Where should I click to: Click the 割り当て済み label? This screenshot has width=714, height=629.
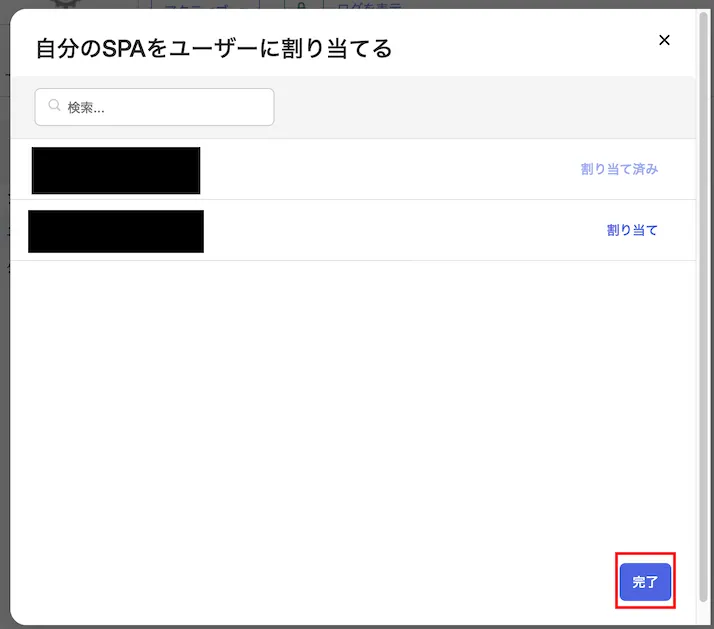pos(619,169)
